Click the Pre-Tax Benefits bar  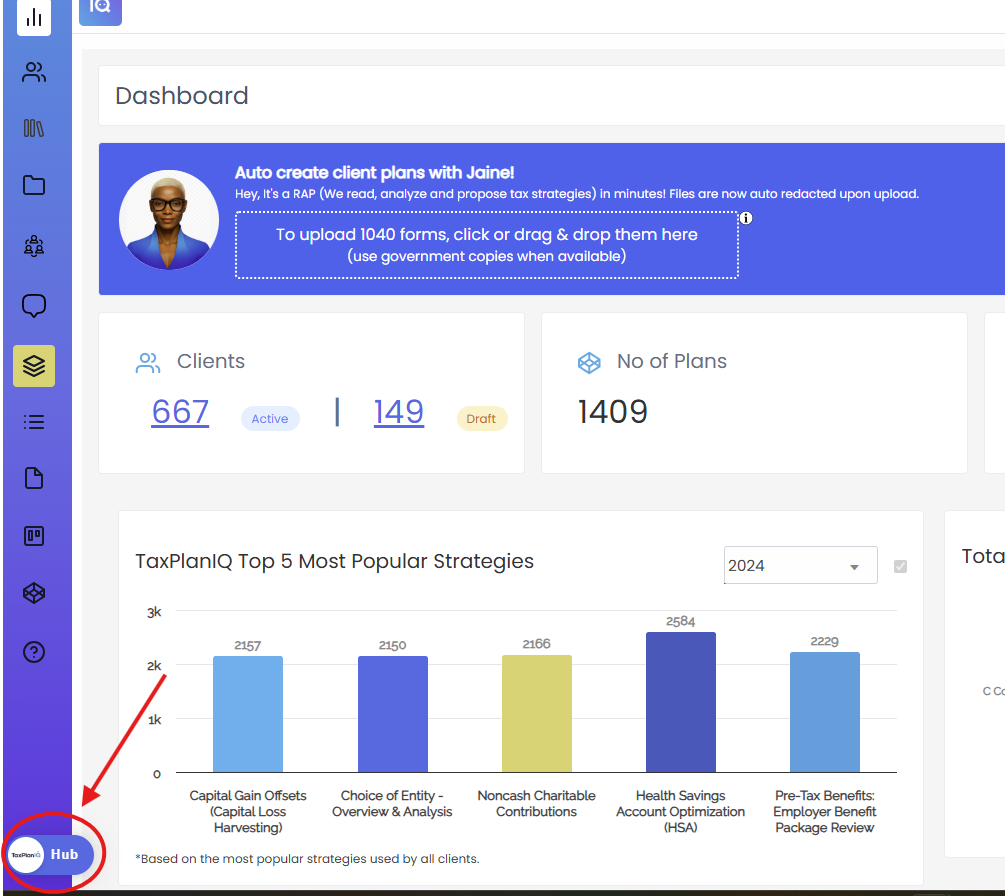825,712
